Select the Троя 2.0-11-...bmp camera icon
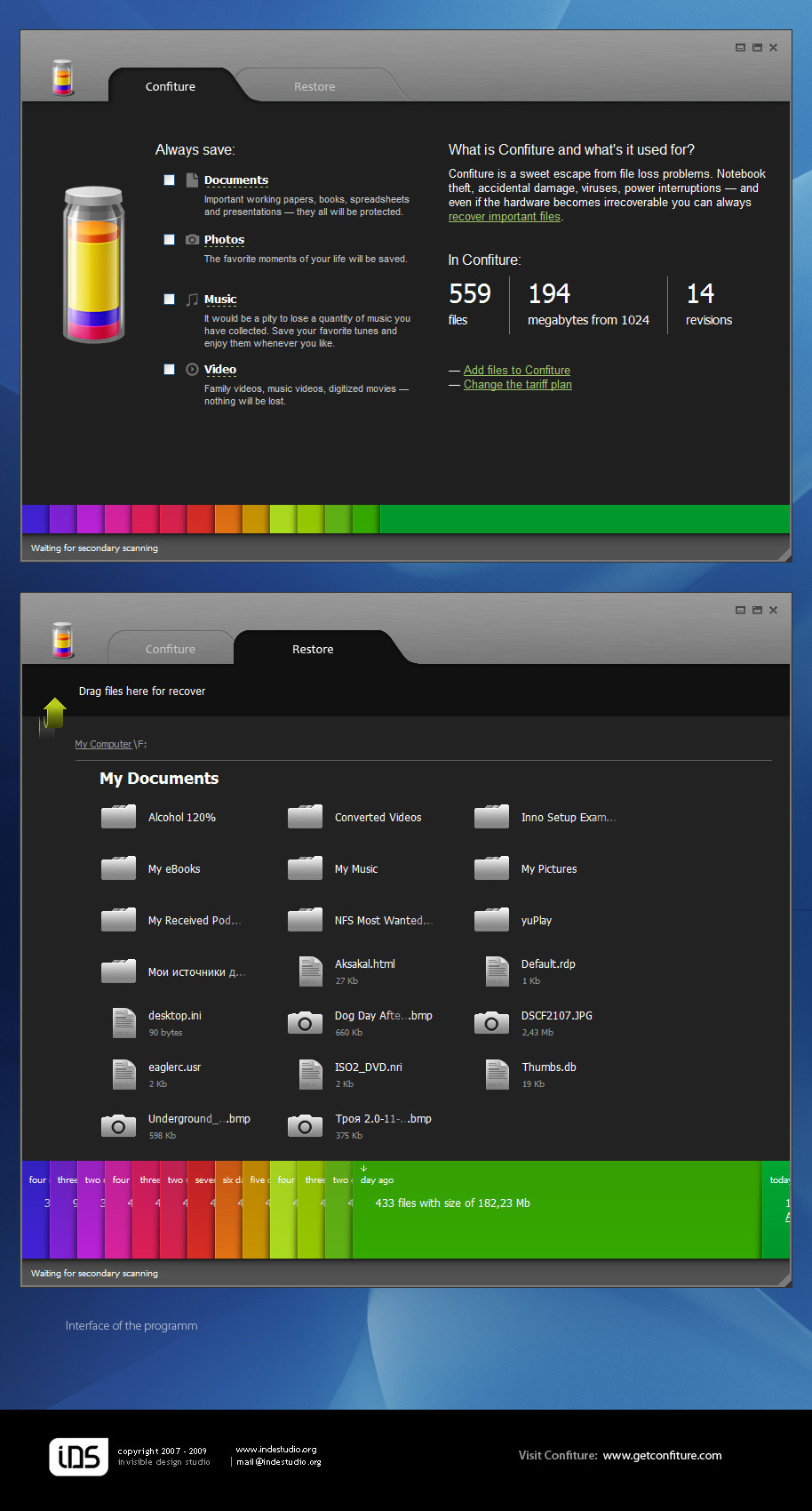This screenshot has width=812, height=1511. [x=305, y=1126]
